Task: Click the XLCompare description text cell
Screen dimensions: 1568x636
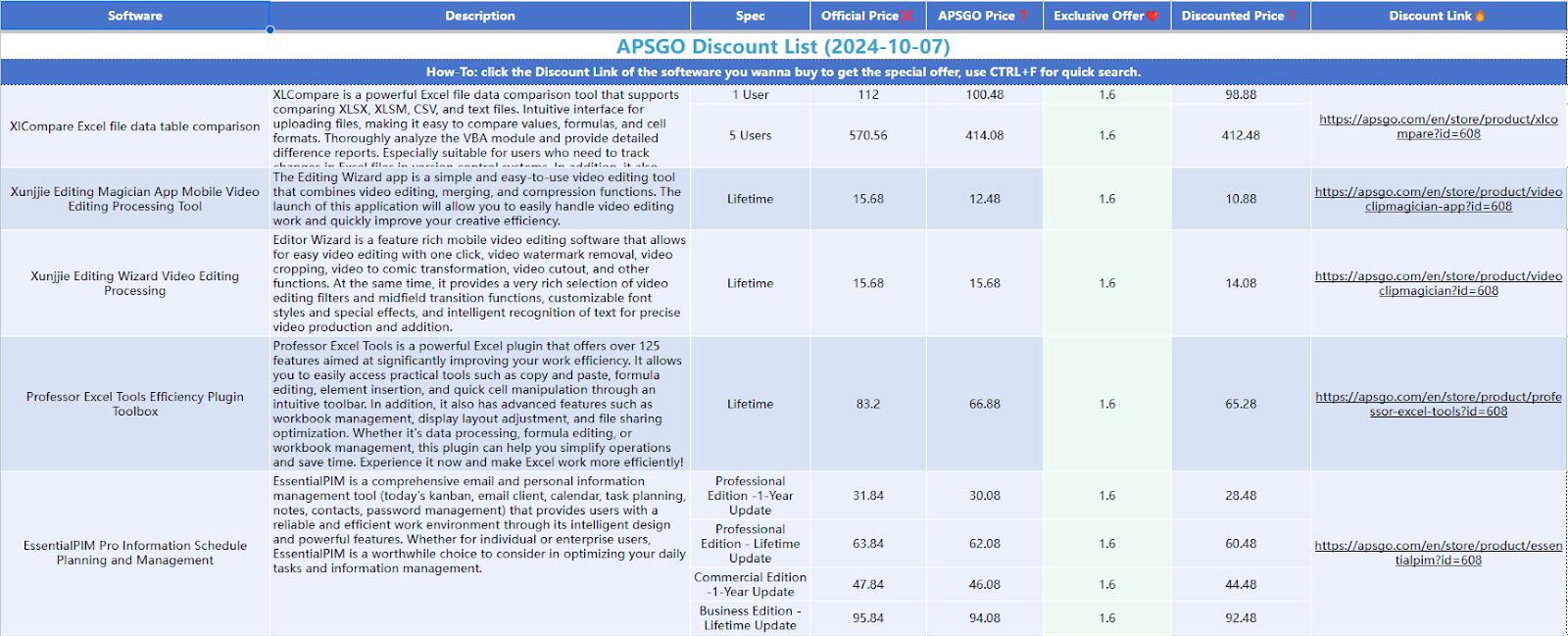Action: 480,126
